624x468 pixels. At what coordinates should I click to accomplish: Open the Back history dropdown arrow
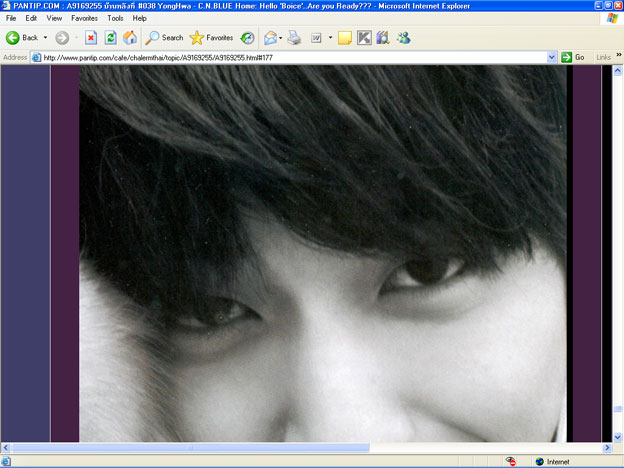point(45,38)
